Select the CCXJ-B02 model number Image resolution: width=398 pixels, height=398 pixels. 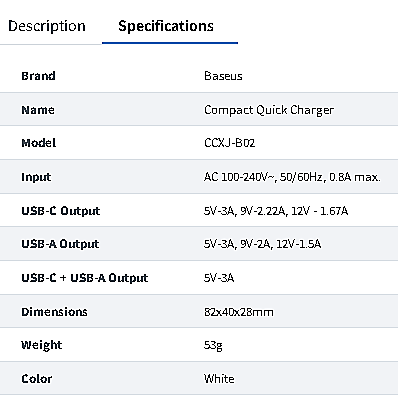click(x=229, y=143)
